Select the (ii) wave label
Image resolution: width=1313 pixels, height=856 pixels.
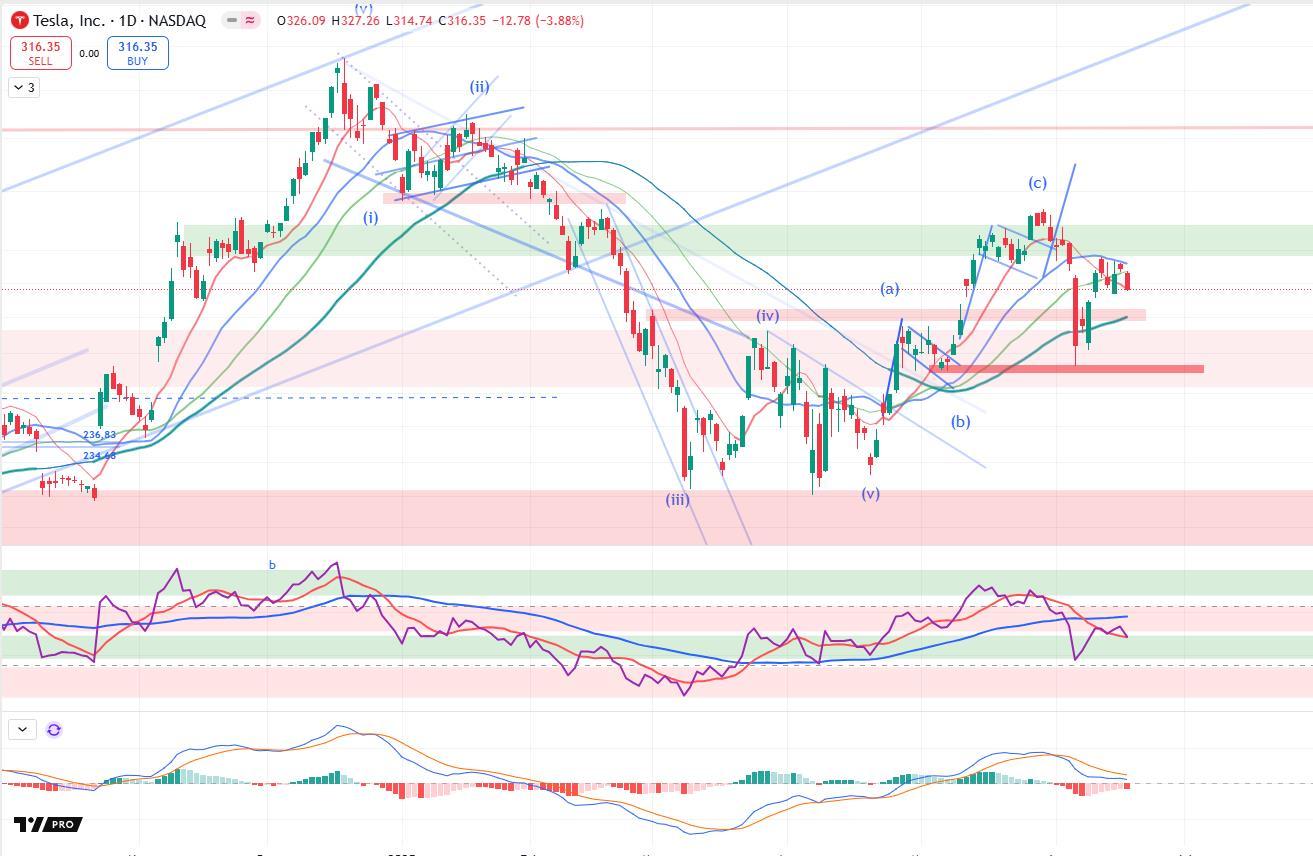coord(480,87)
